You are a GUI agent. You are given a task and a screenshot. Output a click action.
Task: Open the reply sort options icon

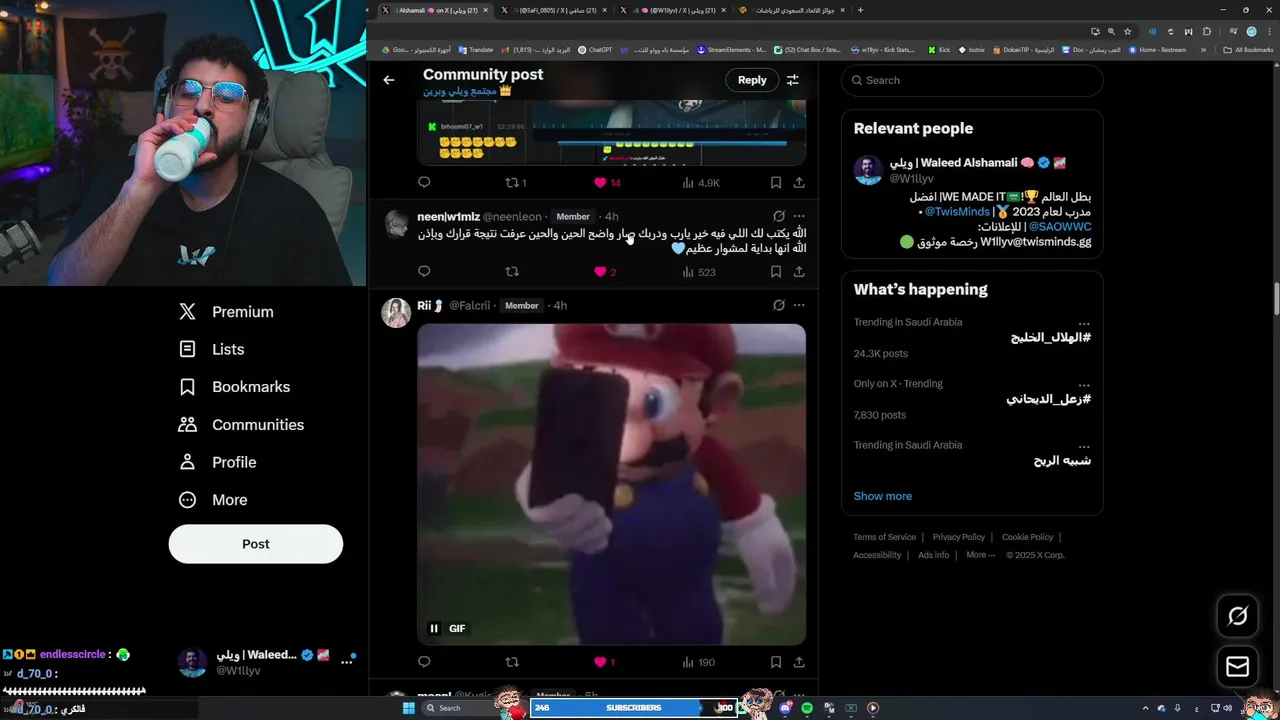click(793, 80)
